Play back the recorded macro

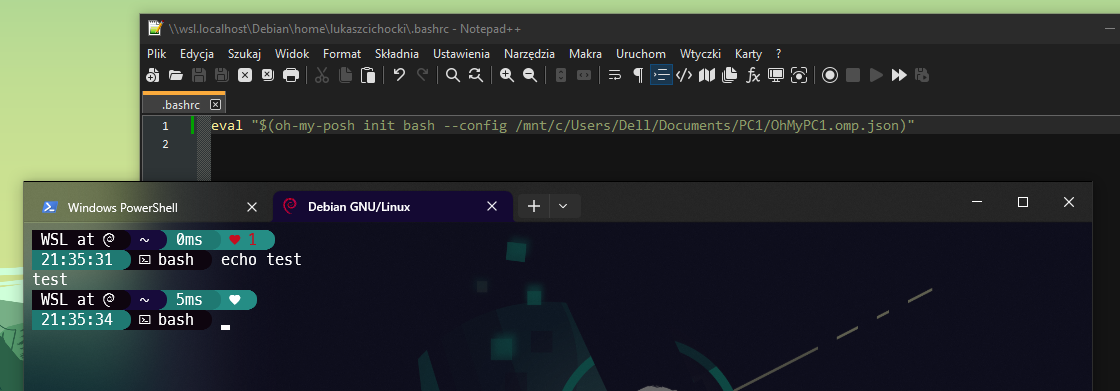click(x=876, y=75)
